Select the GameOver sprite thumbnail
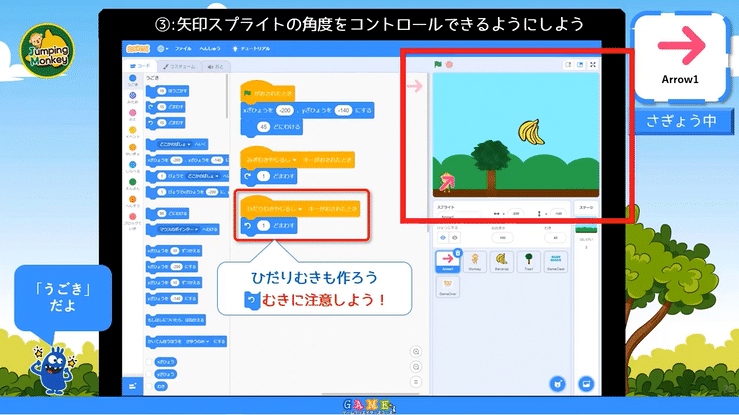This screenshot has height=415, width=739. (x=448, y=287)
